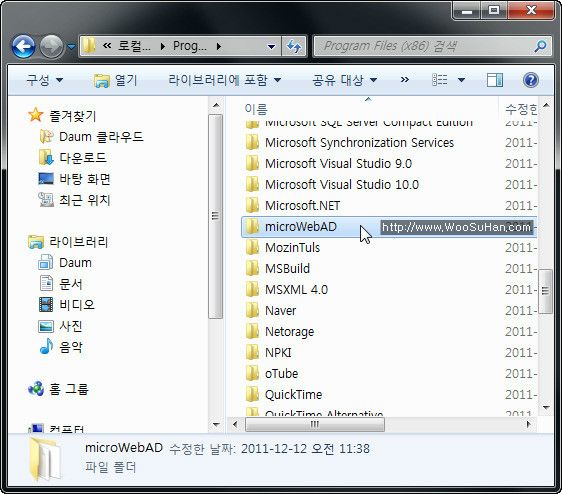Show more toolbar commands via chevron
Image resolution: width=562 pixels, height=494 pixels.
coord(405,80)
